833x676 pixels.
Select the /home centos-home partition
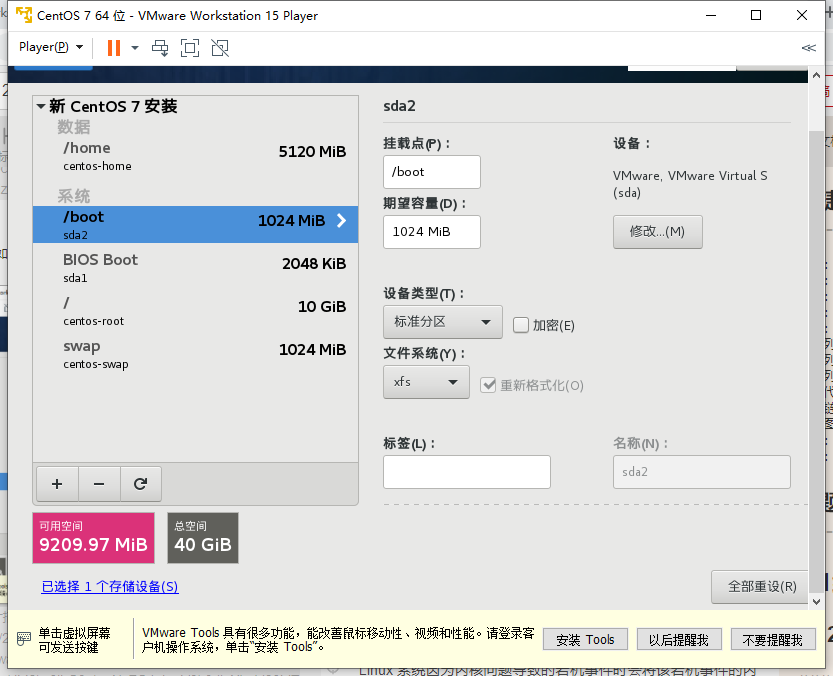[x=196, y=156]
